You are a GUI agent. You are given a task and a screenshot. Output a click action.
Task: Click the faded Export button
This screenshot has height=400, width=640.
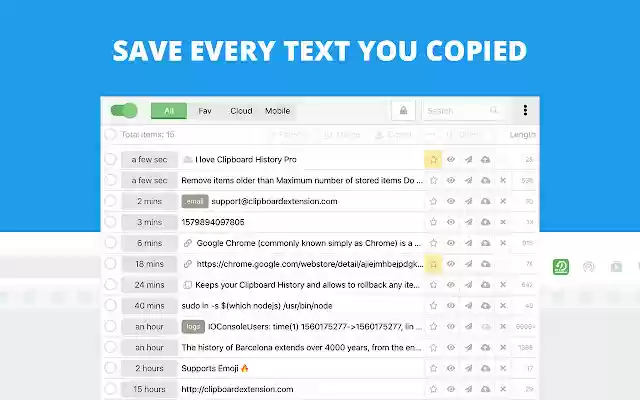click(393, 135)
